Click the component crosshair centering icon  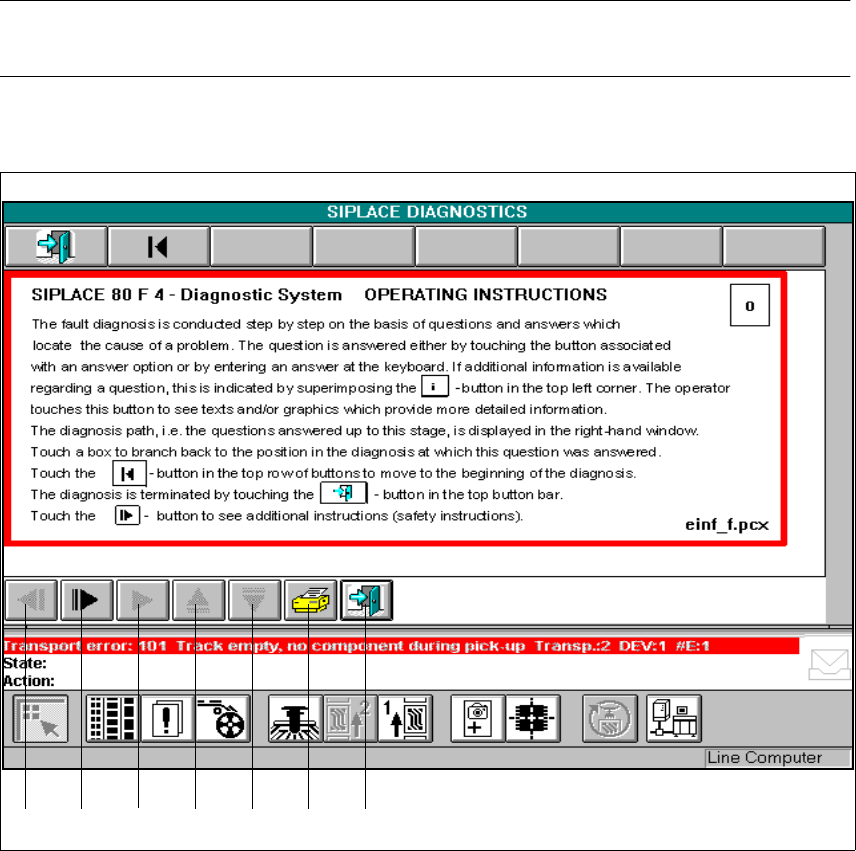pos(533,719)
